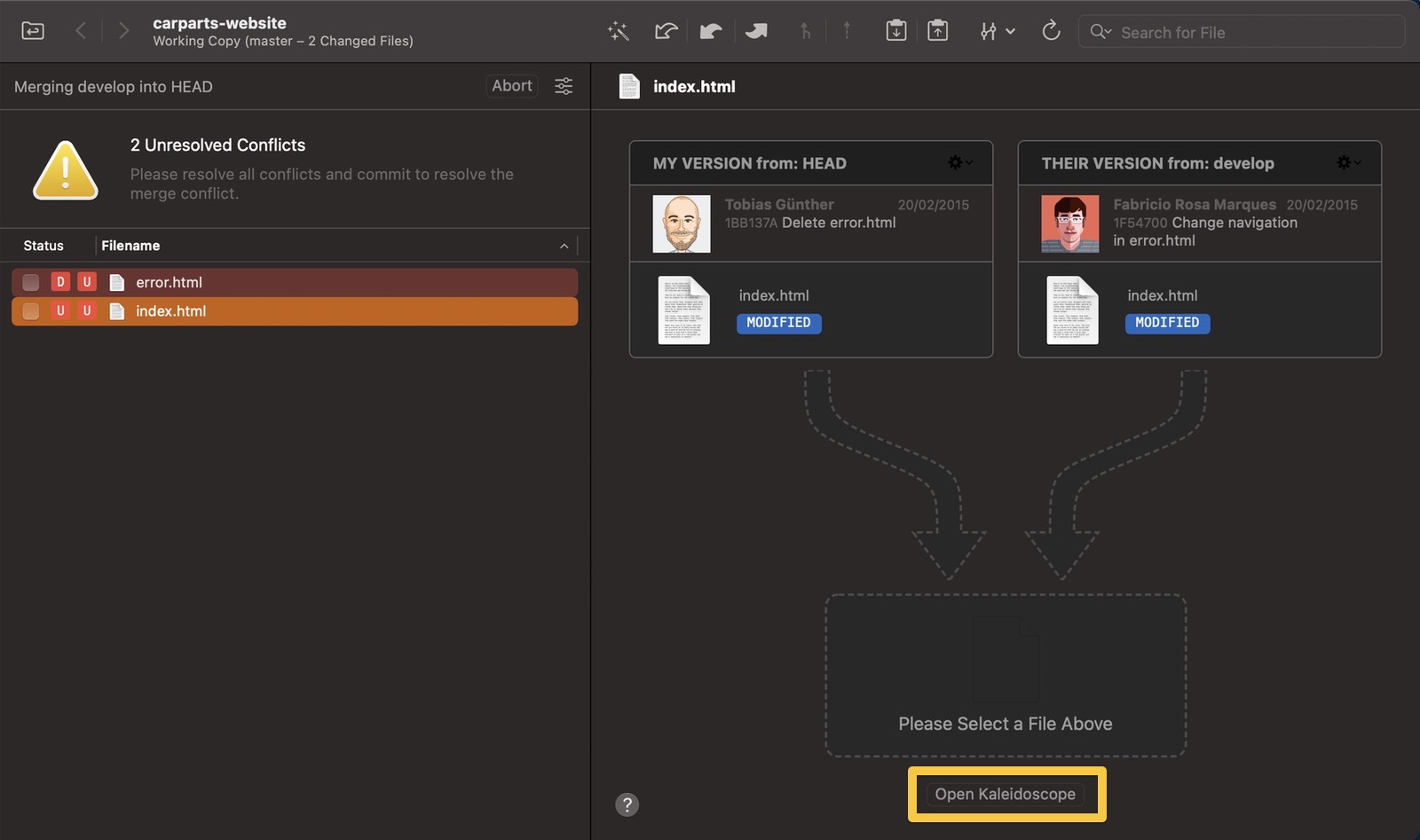1420x840 pixels.
Task: Open Kaleidoscope to resolve the conflict
Action: click(1005, 794)
